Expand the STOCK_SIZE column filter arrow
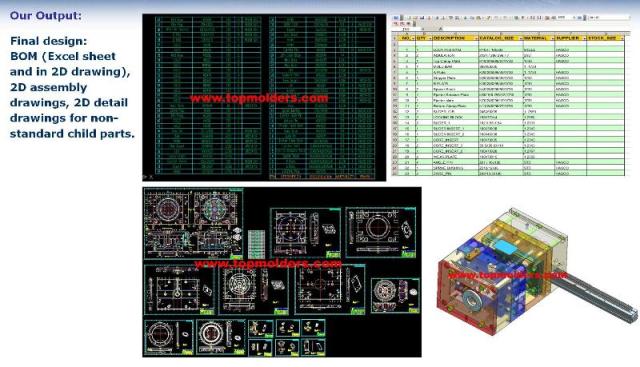Screen dimensions: 640x367 [x=622, y=38]
